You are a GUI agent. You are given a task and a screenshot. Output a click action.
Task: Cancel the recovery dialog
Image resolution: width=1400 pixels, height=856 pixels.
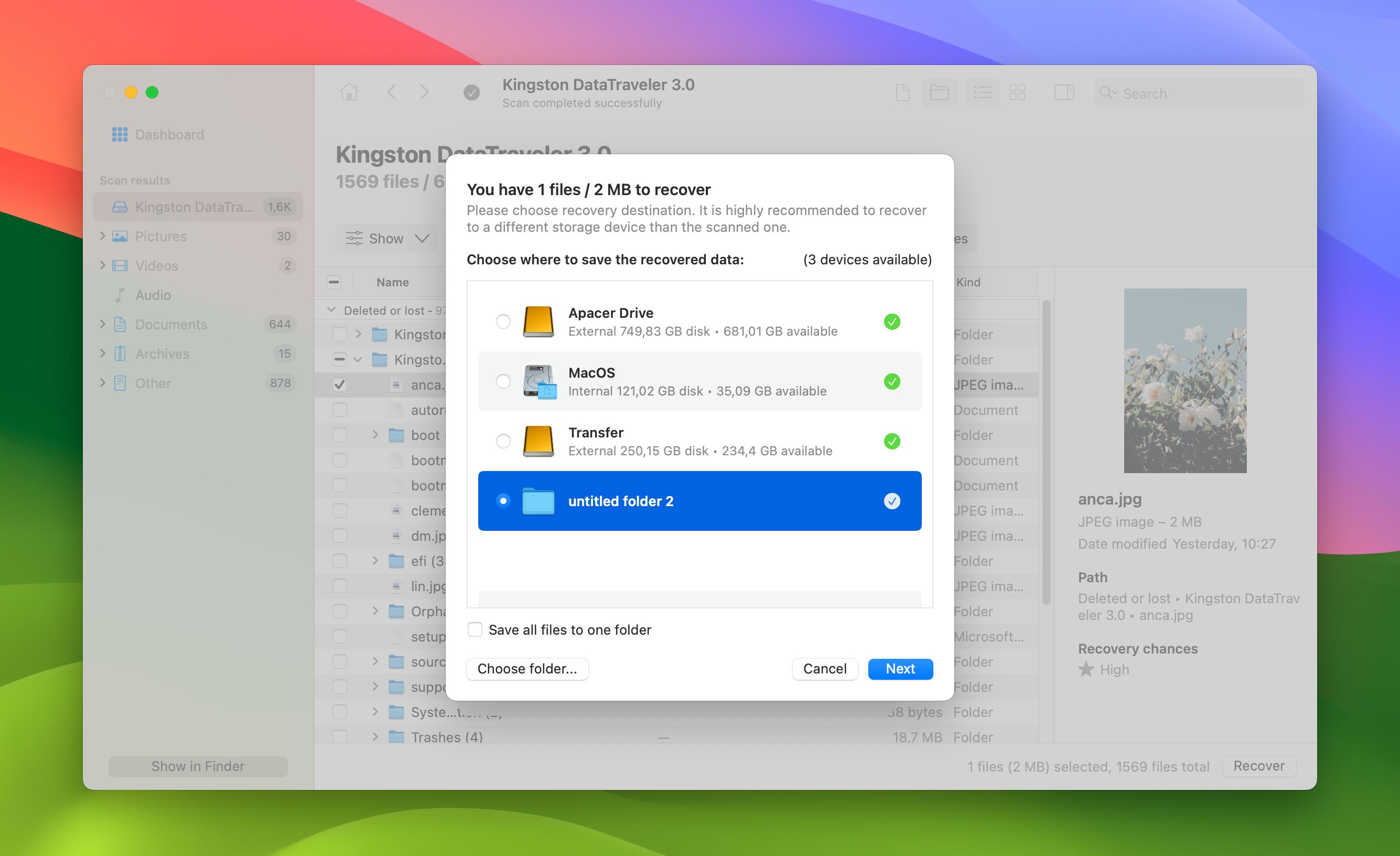click(x=824, y=669)
